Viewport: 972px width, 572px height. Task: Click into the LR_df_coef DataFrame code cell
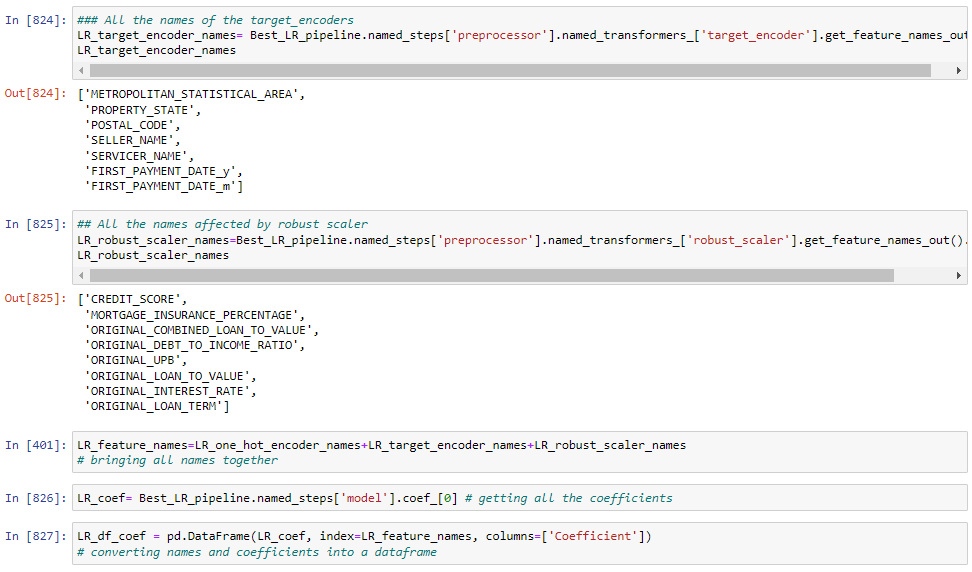[x=519, y=544]
